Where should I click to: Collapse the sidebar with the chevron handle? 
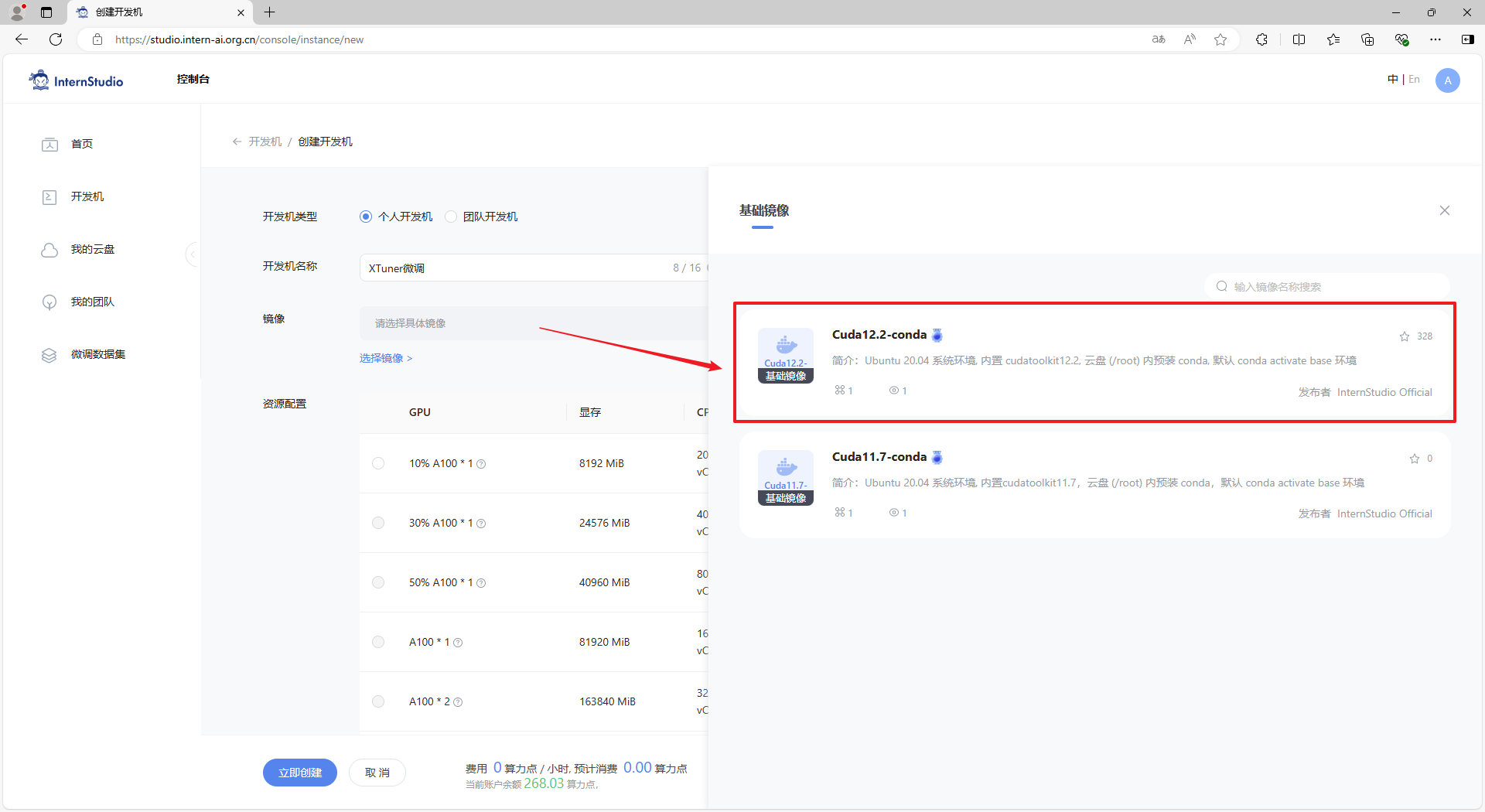(x=193, y=254)
